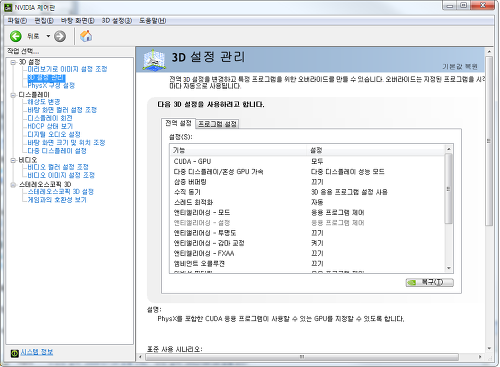500x367 pixels.
Task: Click the 설정 column header
Action: pos(376,150)
